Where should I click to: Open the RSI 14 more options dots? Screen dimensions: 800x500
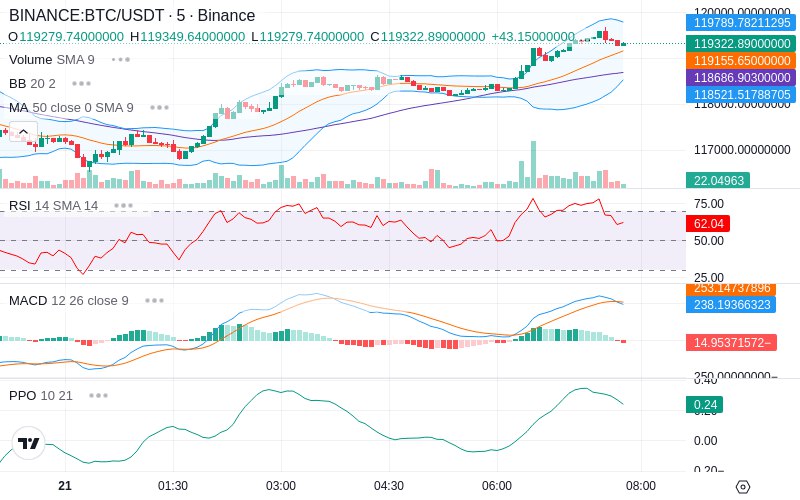(123, 206)
